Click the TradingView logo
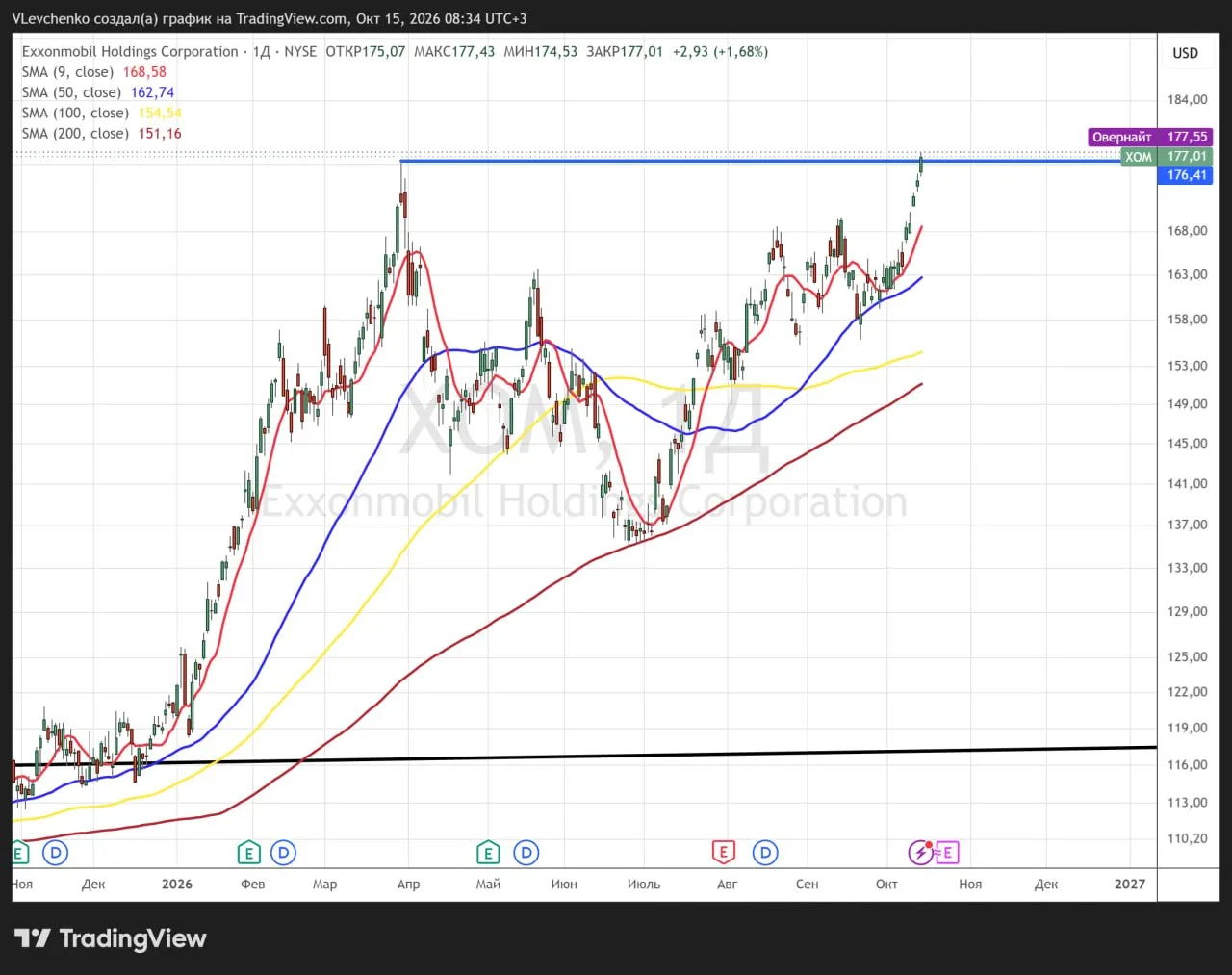Screen dimensions: 1232x975 111,938
